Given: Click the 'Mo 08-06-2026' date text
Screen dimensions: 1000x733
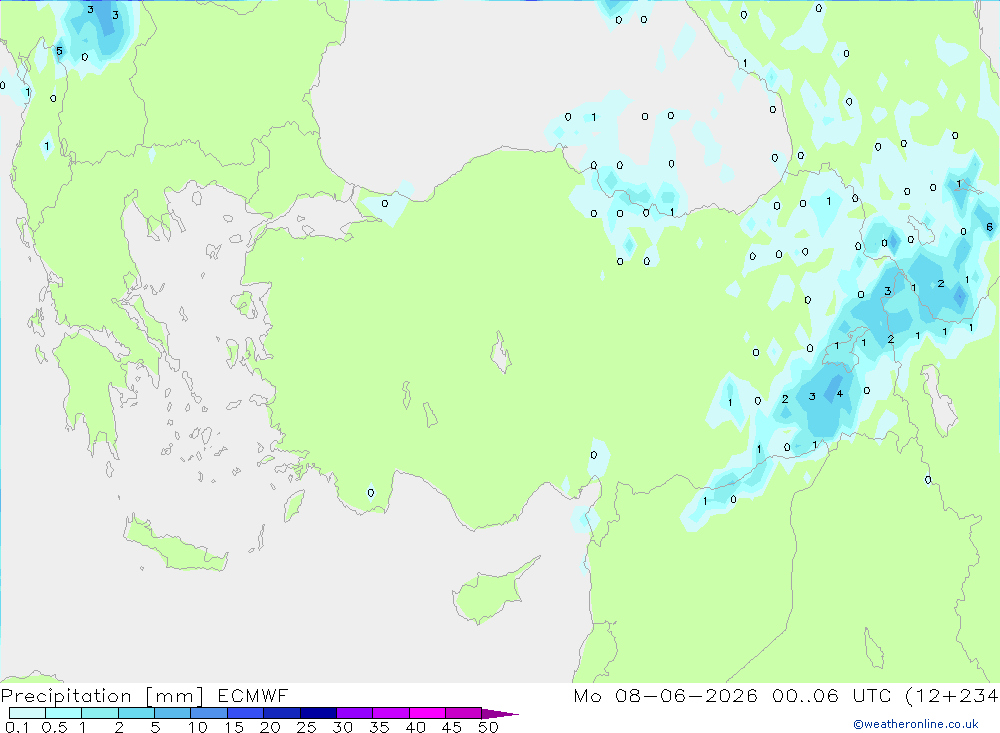Looking at the screenshot, I should 665,695.
